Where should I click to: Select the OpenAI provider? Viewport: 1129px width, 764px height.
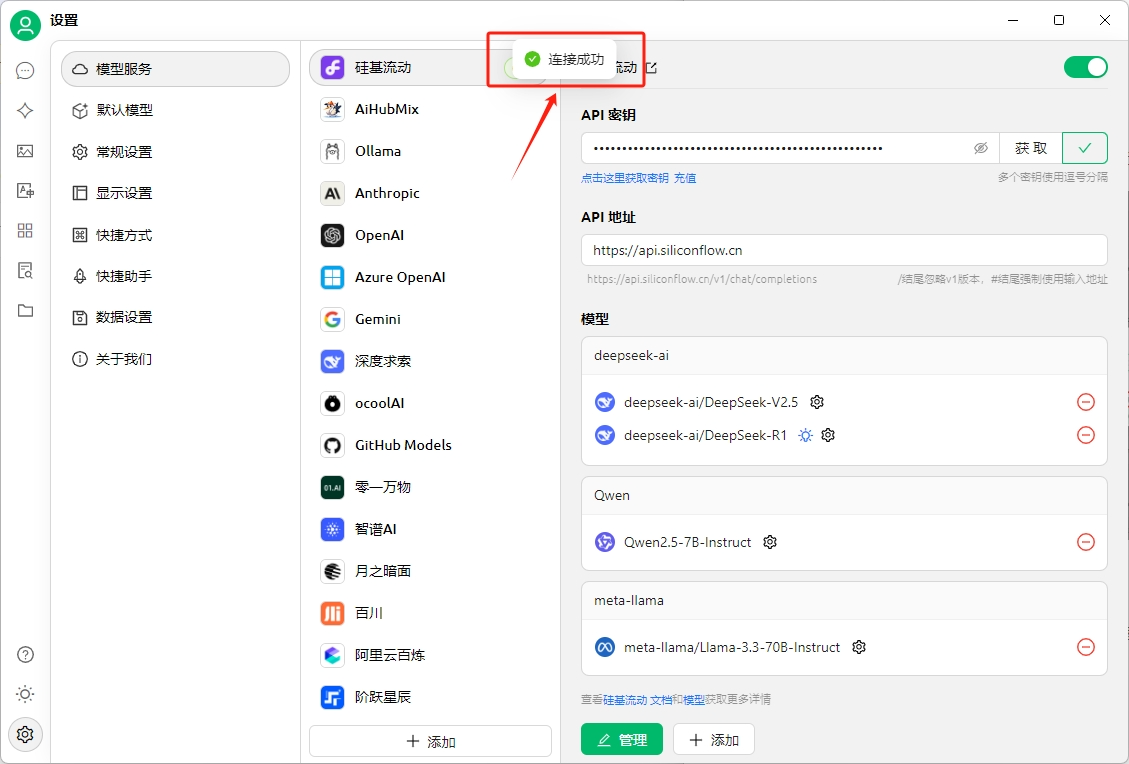(431, 235)
